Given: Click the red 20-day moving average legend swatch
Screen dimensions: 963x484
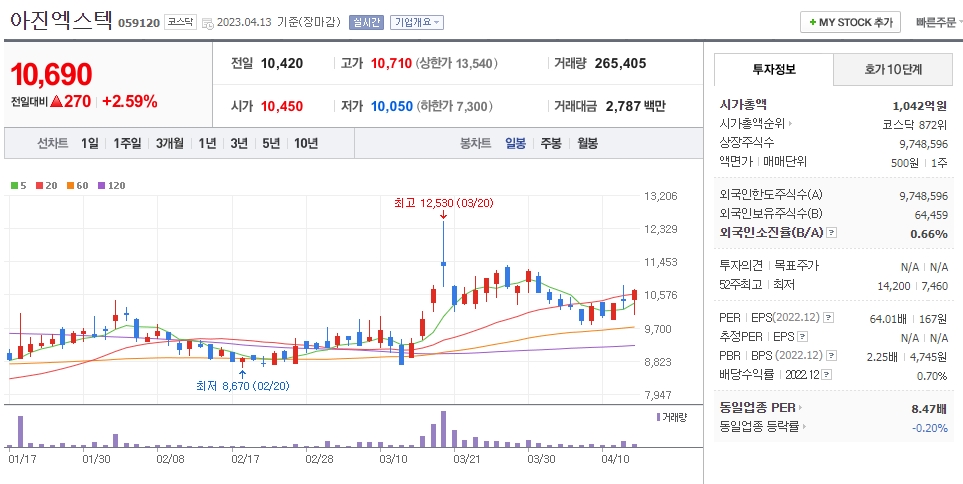Looking at the screenshot, I should point(39,185).
